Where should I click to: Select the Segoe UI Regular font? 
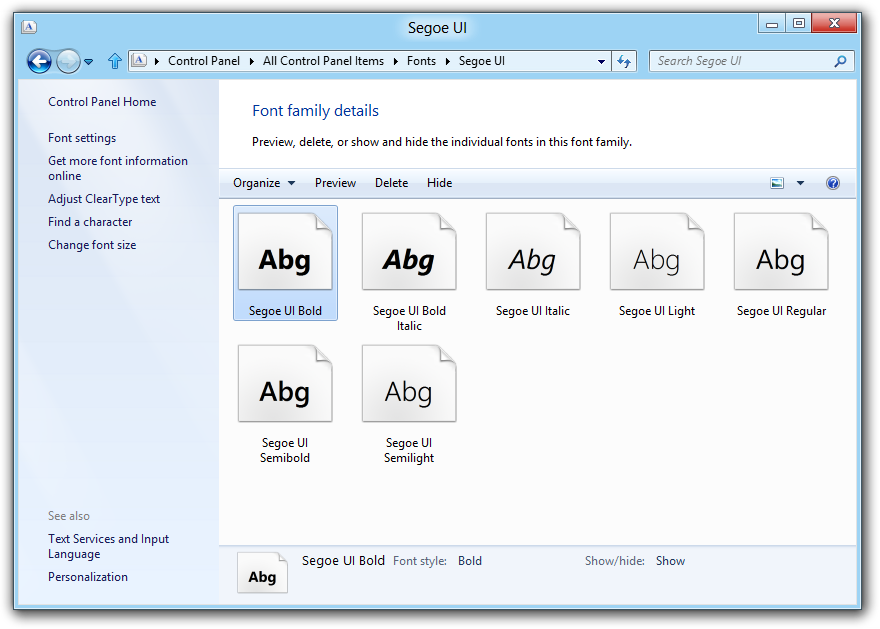click(781, 264)
